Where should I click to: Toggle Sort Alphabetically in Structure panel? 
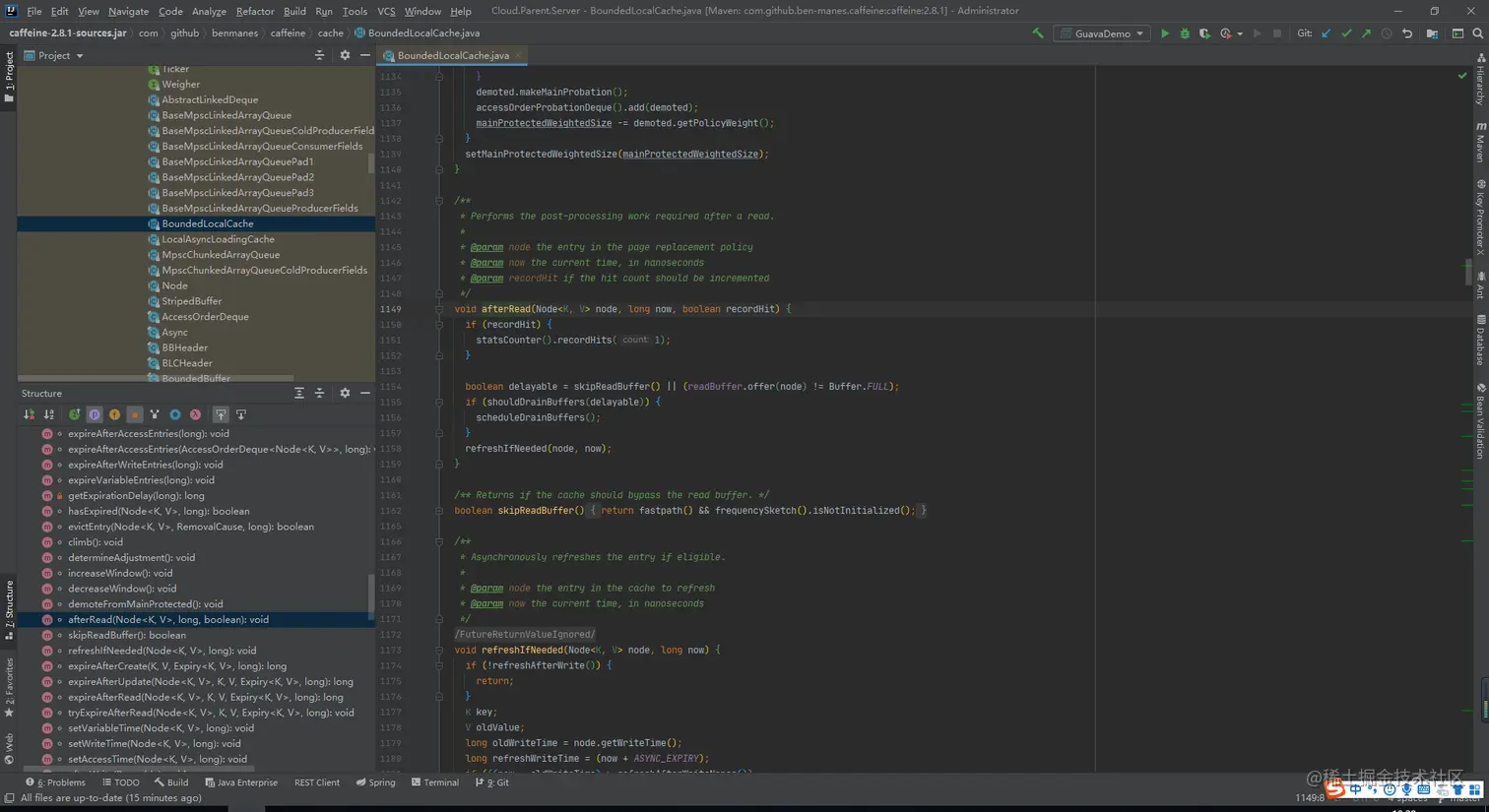(x=48, y=414)
